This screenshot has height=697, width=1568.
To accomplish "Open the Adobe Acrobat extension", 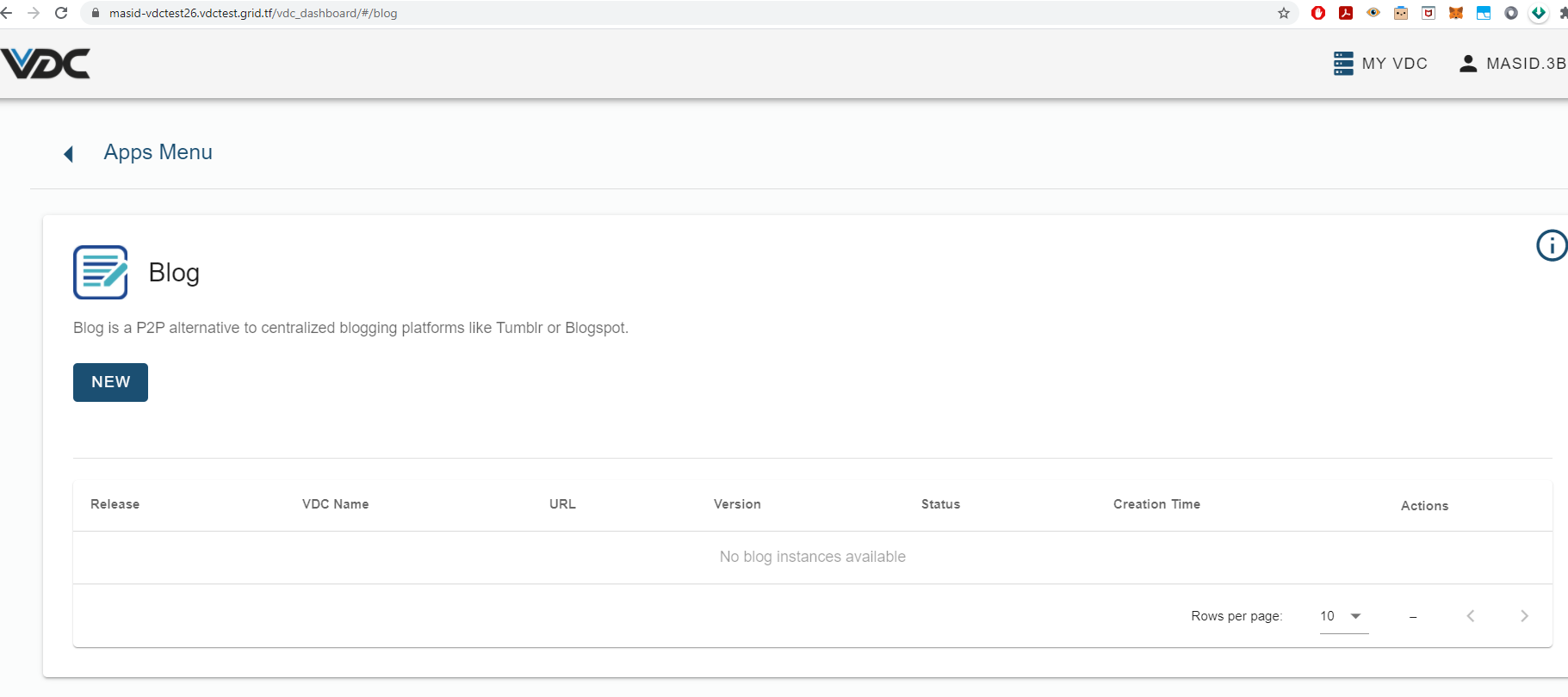I will [1346, 13].
